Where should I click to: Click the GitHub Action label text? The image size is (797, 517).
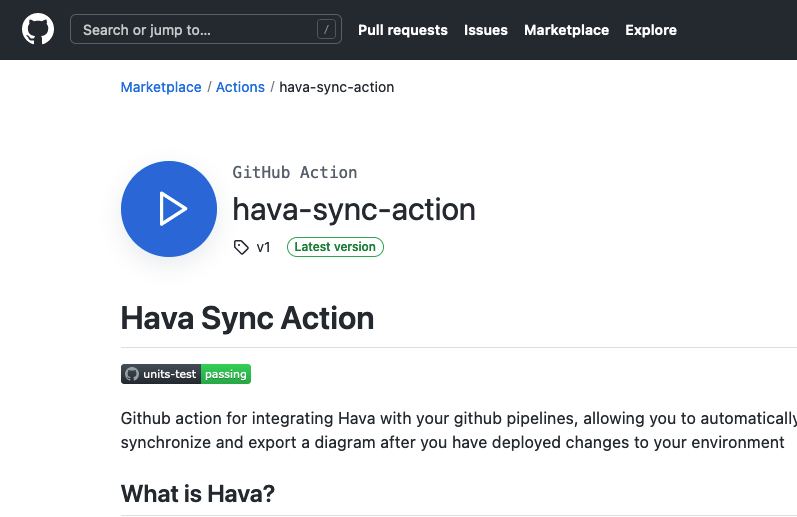point(295,172)
